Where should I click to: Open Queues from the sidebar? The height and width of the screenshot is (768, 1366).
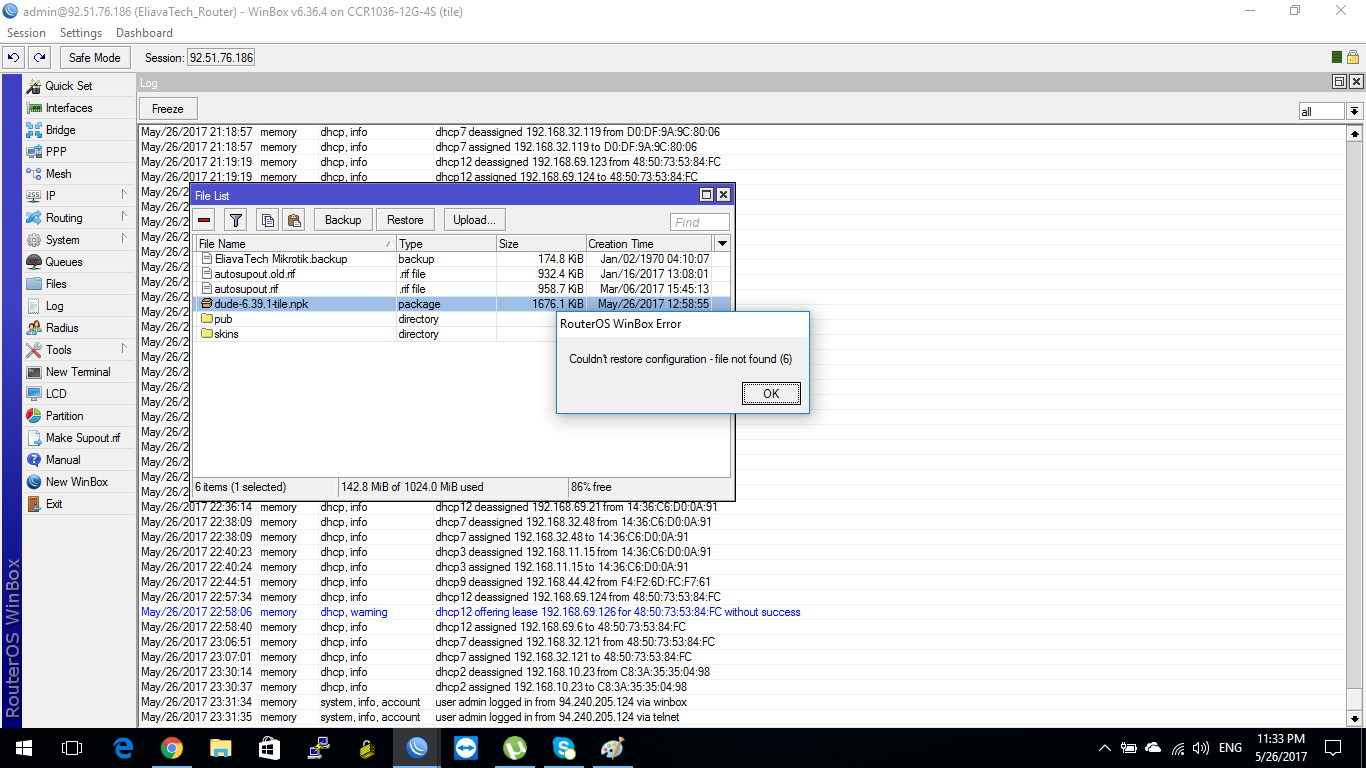tap(64, 262)
